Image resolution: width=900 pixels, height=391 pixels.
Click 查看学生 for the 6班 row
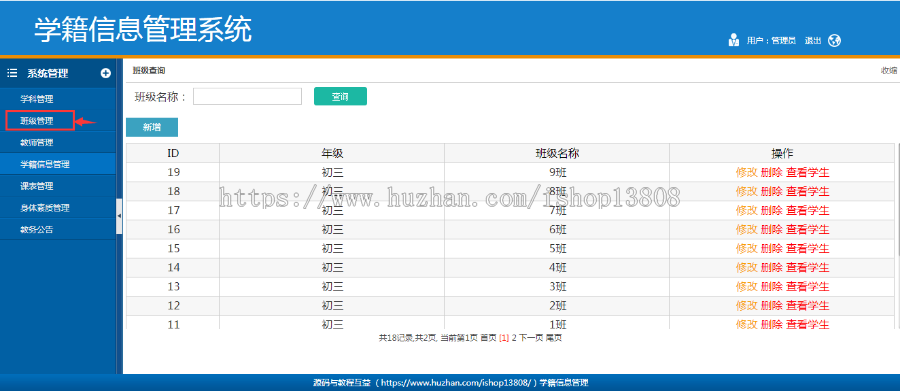tap(808, 229)
